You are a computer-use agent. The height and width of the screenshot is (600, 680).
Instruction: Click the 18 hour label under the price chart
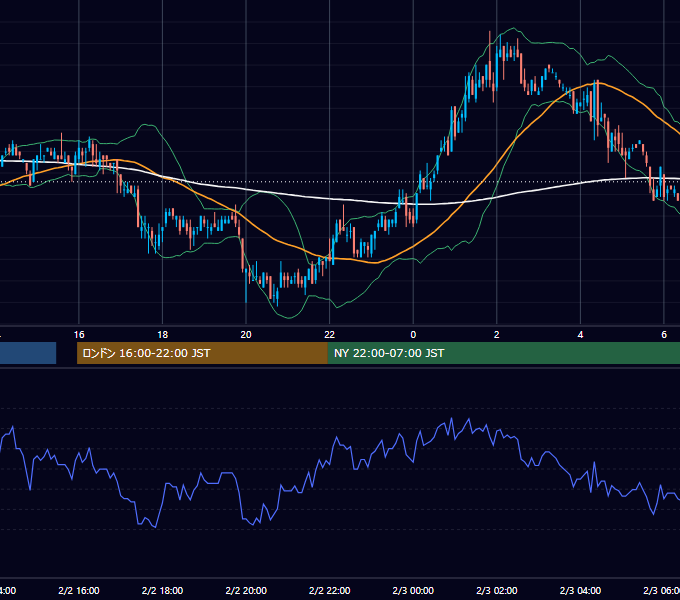(163, 335)
